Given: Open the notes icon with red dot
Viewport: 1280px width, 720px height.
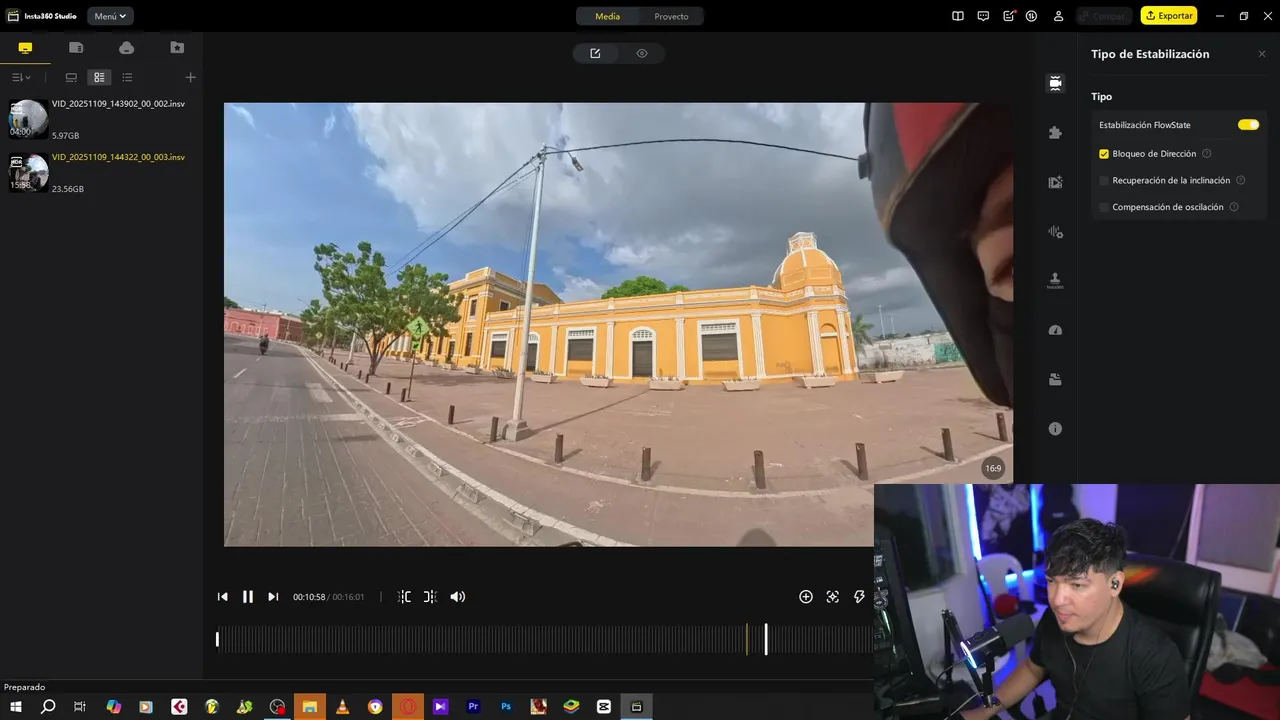Looking at the screenshot, I should click(x=1009, y=16).
